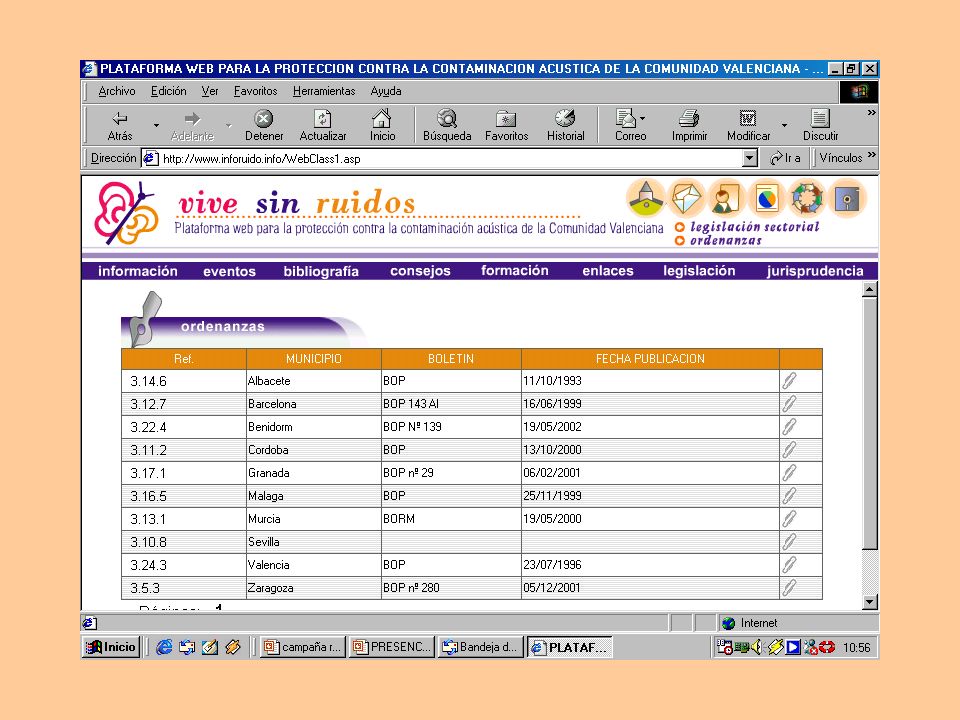This screenshot has width=960, height=720.
Task: Expand the Atrás history dropdown arrow
Action: click(156, 126)
